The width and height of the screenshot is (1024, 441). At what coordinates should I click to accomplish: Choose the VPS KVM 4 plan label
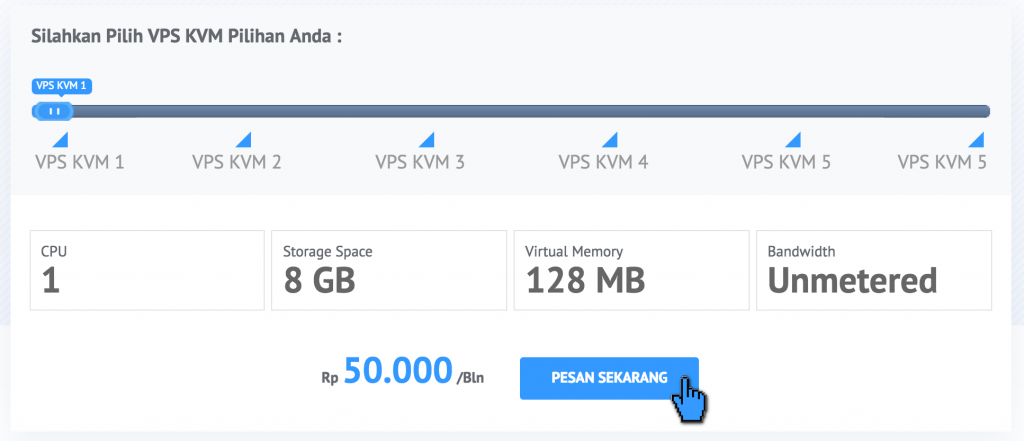tap(603, 162)
